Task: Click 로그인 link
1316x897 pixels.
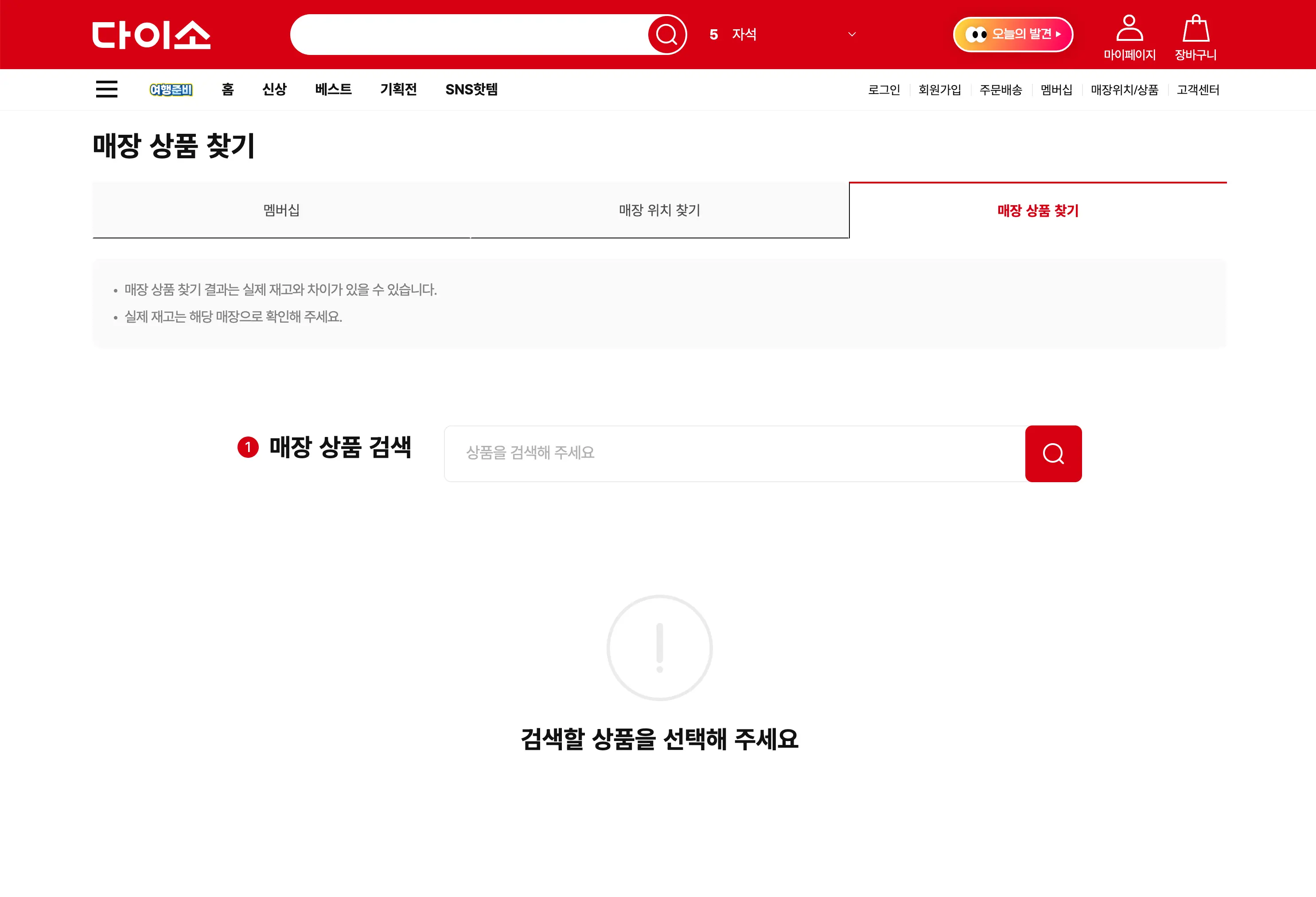Action: (x=884, y=90)
